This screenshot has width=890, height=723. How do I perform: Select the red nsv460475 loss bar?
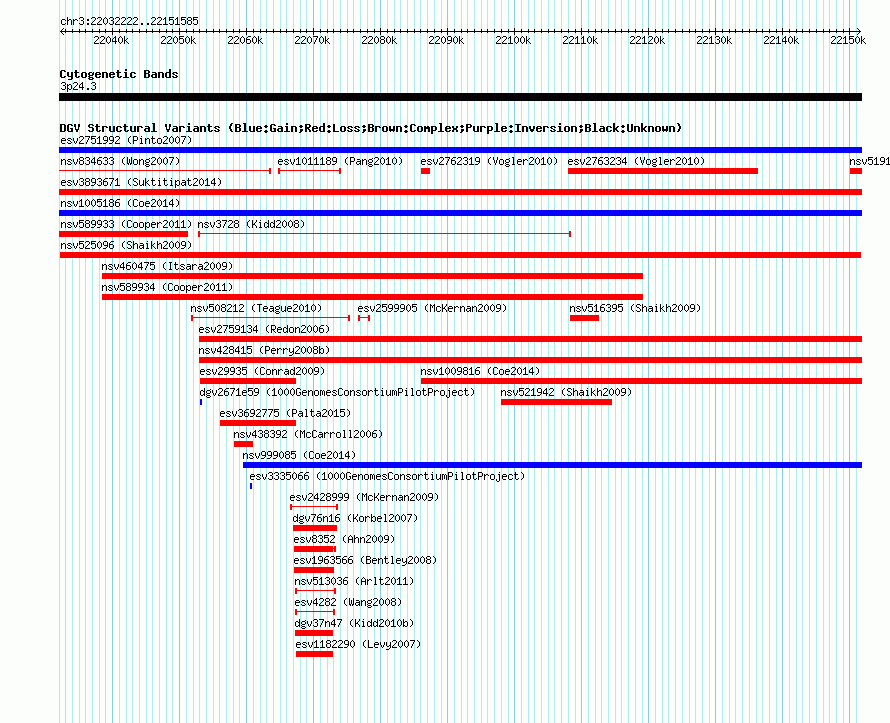pyautogui.click(x=372, y=276)
